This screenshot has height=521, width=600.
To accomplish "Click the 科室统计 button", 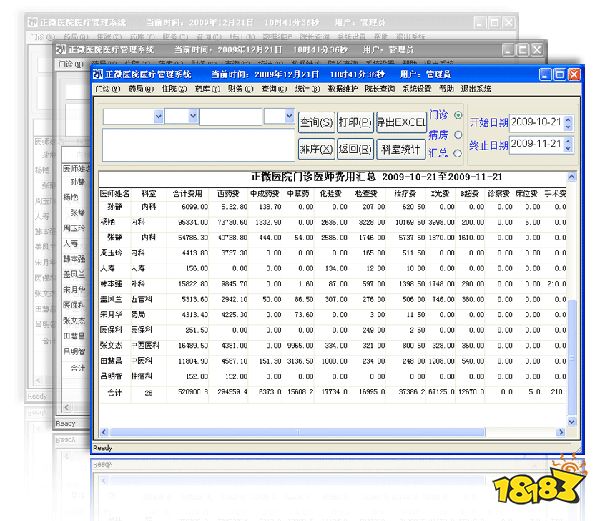I will pyautogui.click(x=401, y=149).
